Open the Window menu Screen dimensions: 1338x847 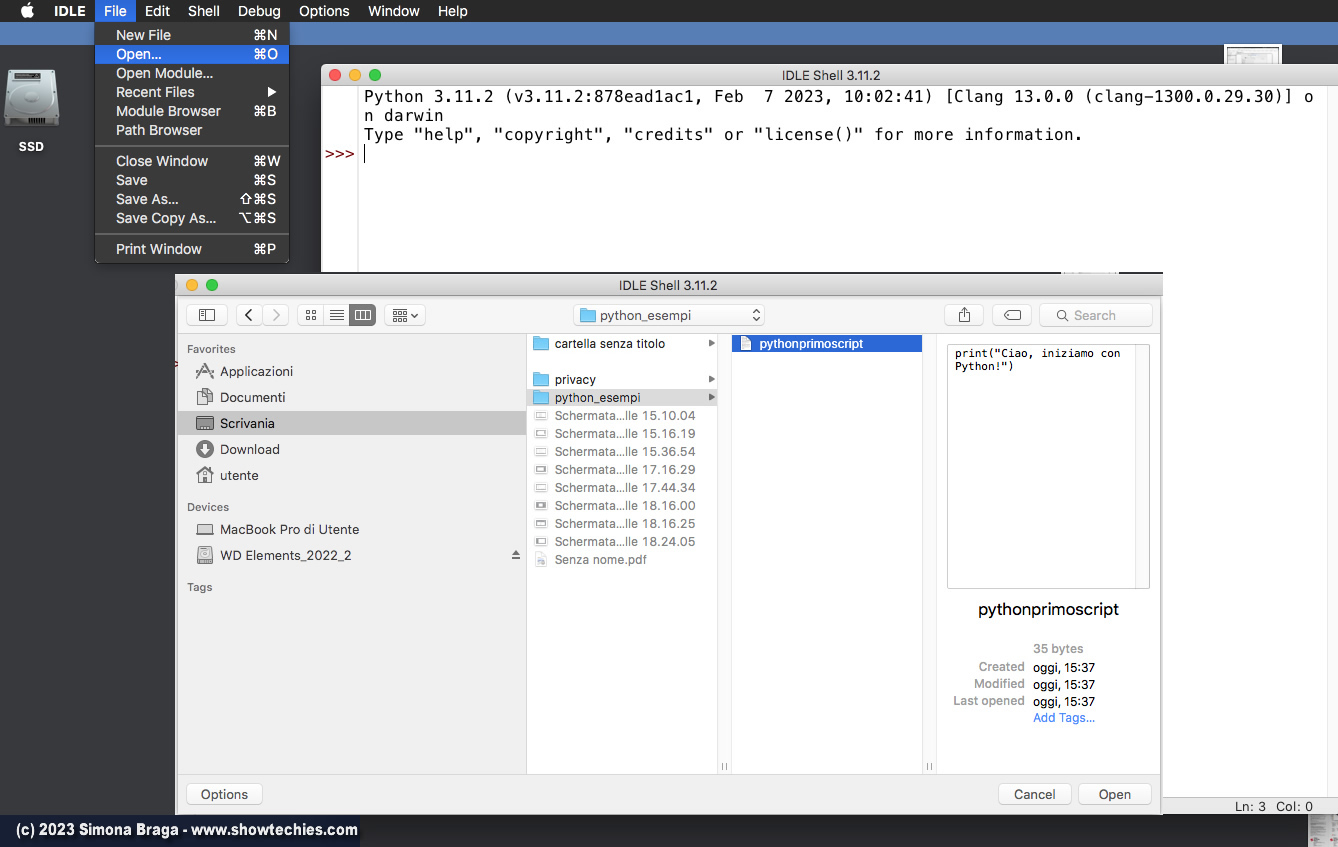coord(394,11)
